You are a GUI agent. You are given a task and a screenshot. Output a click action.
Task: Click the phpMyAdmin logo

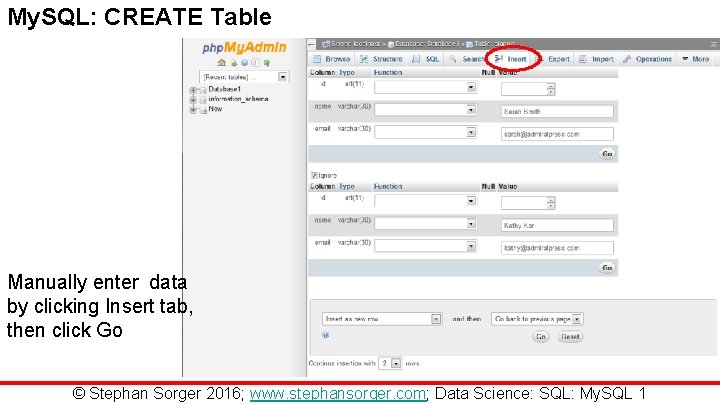[244, 48]
